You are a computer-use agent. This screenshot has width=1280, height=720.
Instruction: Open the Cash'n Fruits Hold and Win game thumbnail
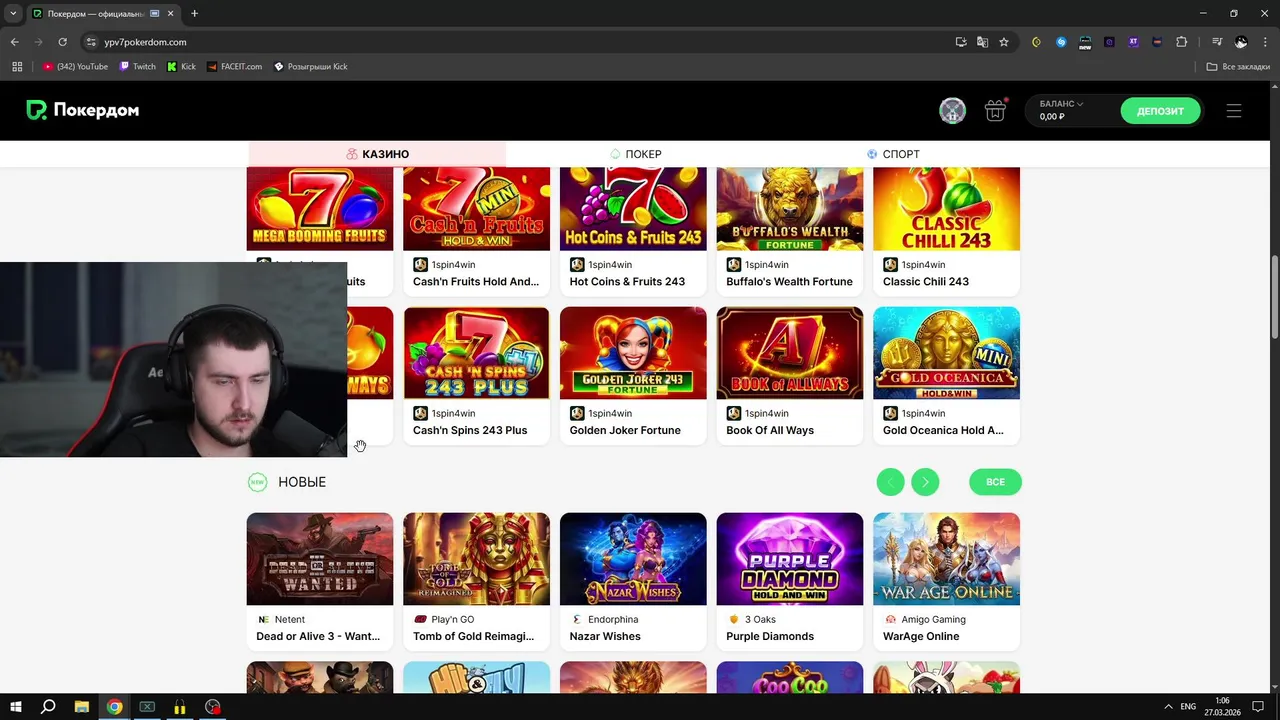(476, 208)
